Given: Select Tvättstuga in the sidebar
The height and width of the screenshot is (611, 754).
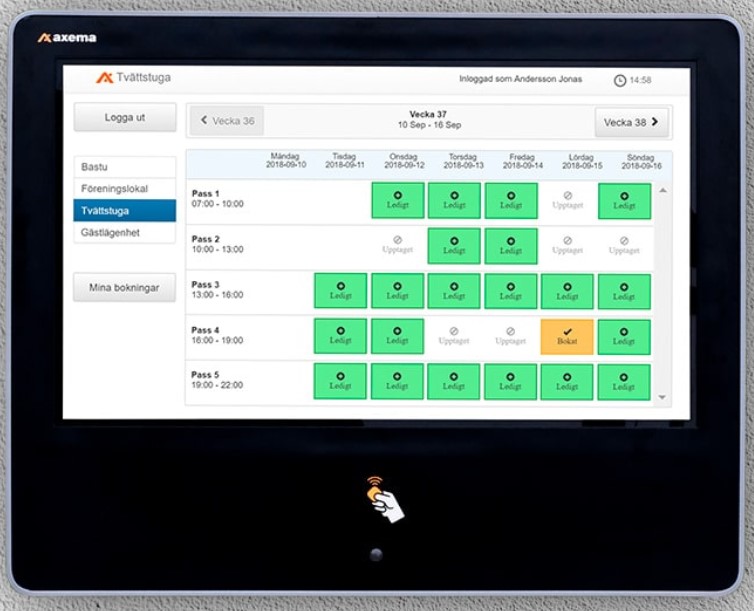Looking at the screenshot, I should point(125,211).
